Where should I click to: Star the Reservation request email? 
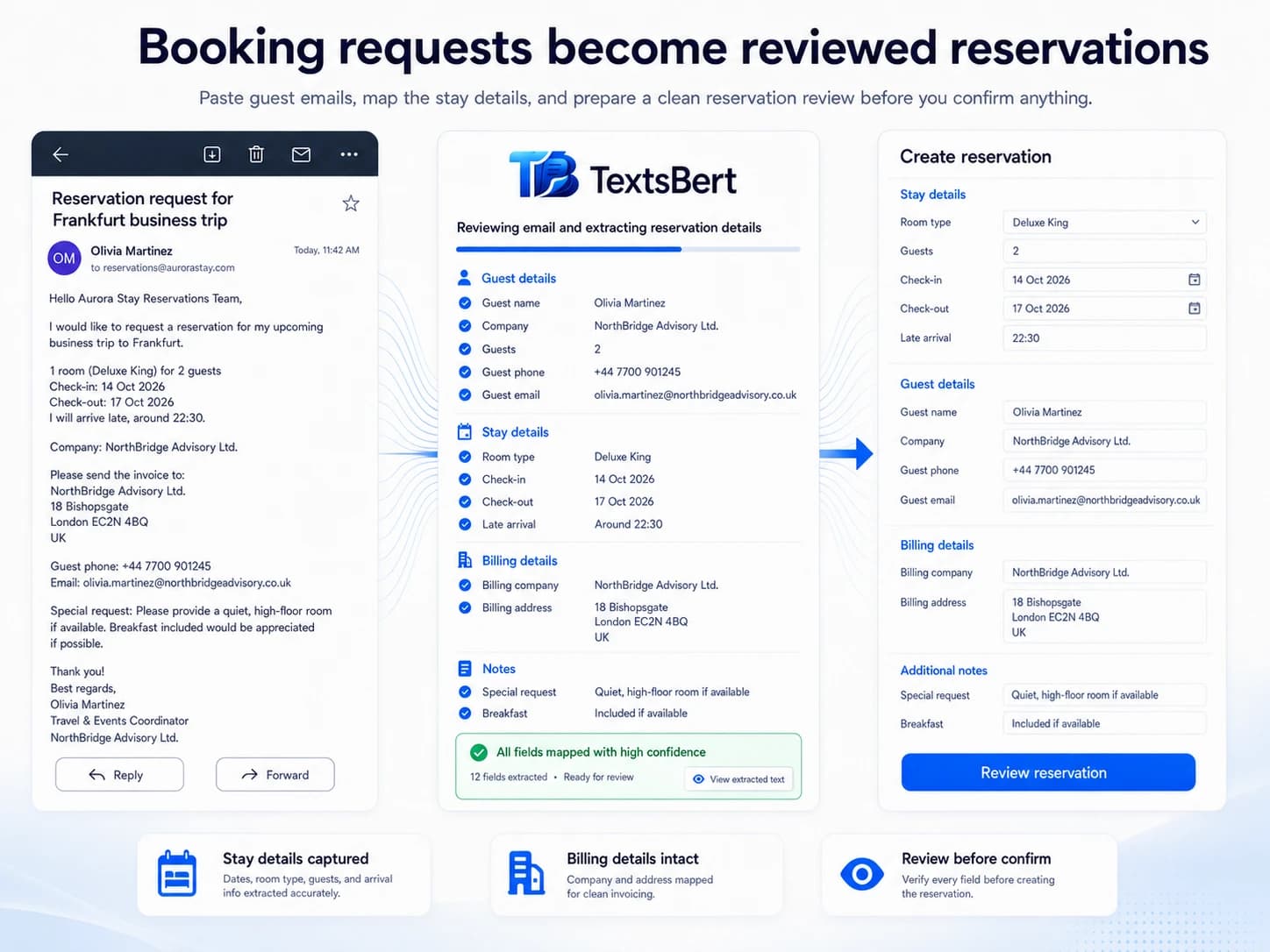pyautogui.click(x=351, y=203)
